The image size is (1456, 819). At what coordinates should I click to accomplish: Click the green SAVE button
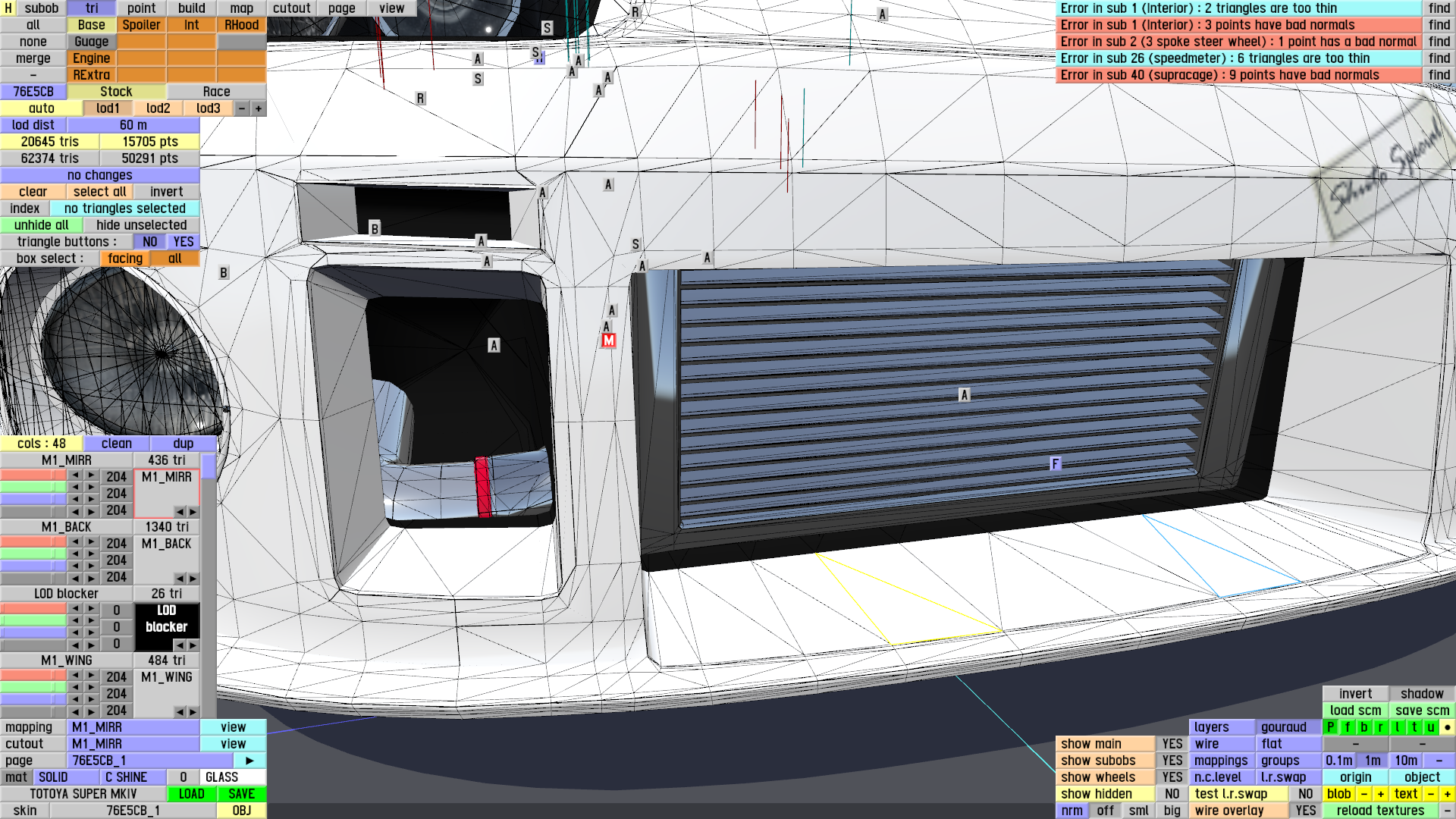(x=241, y=794)
